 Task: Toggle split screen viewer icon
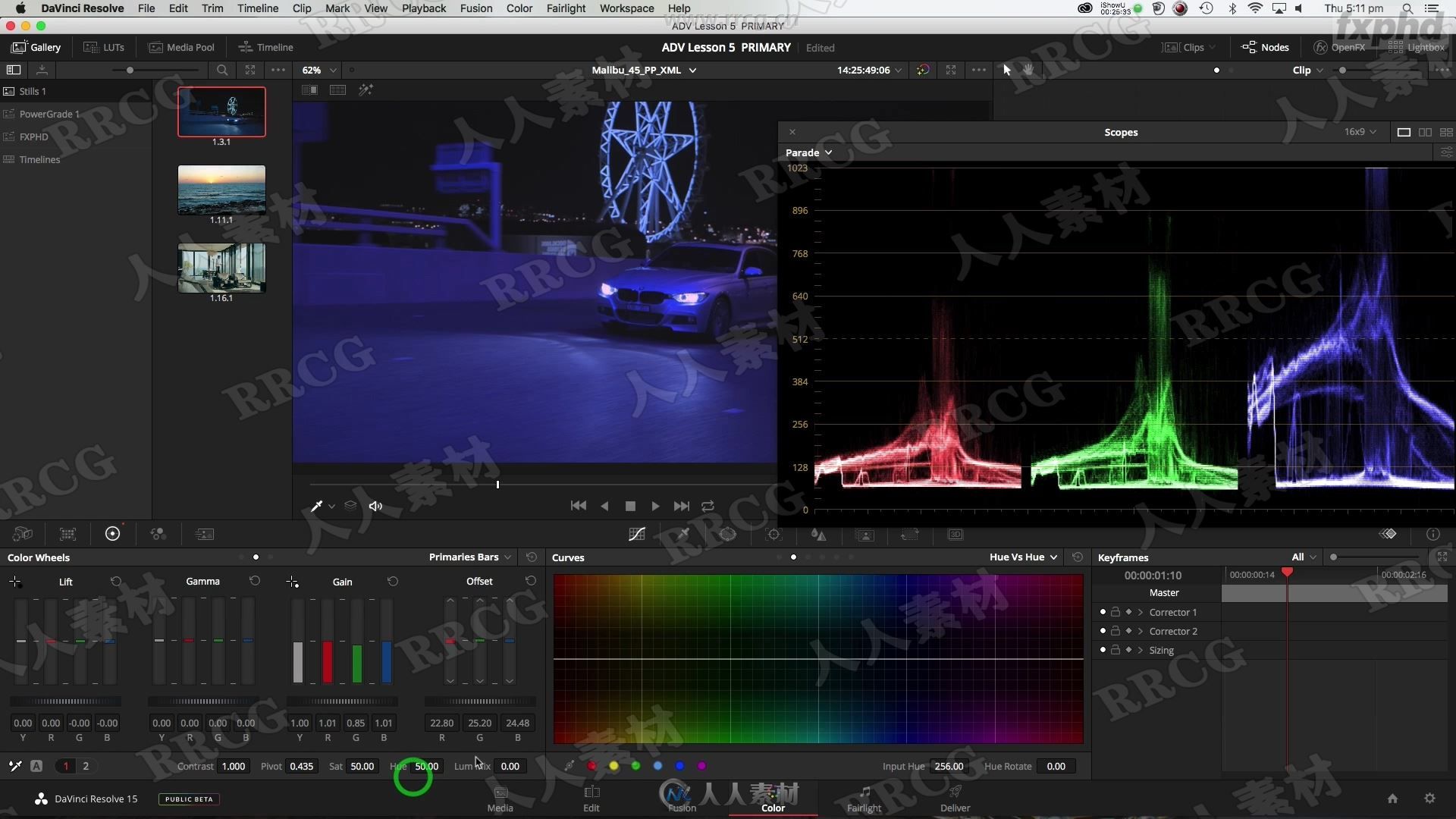coord(337,89)
